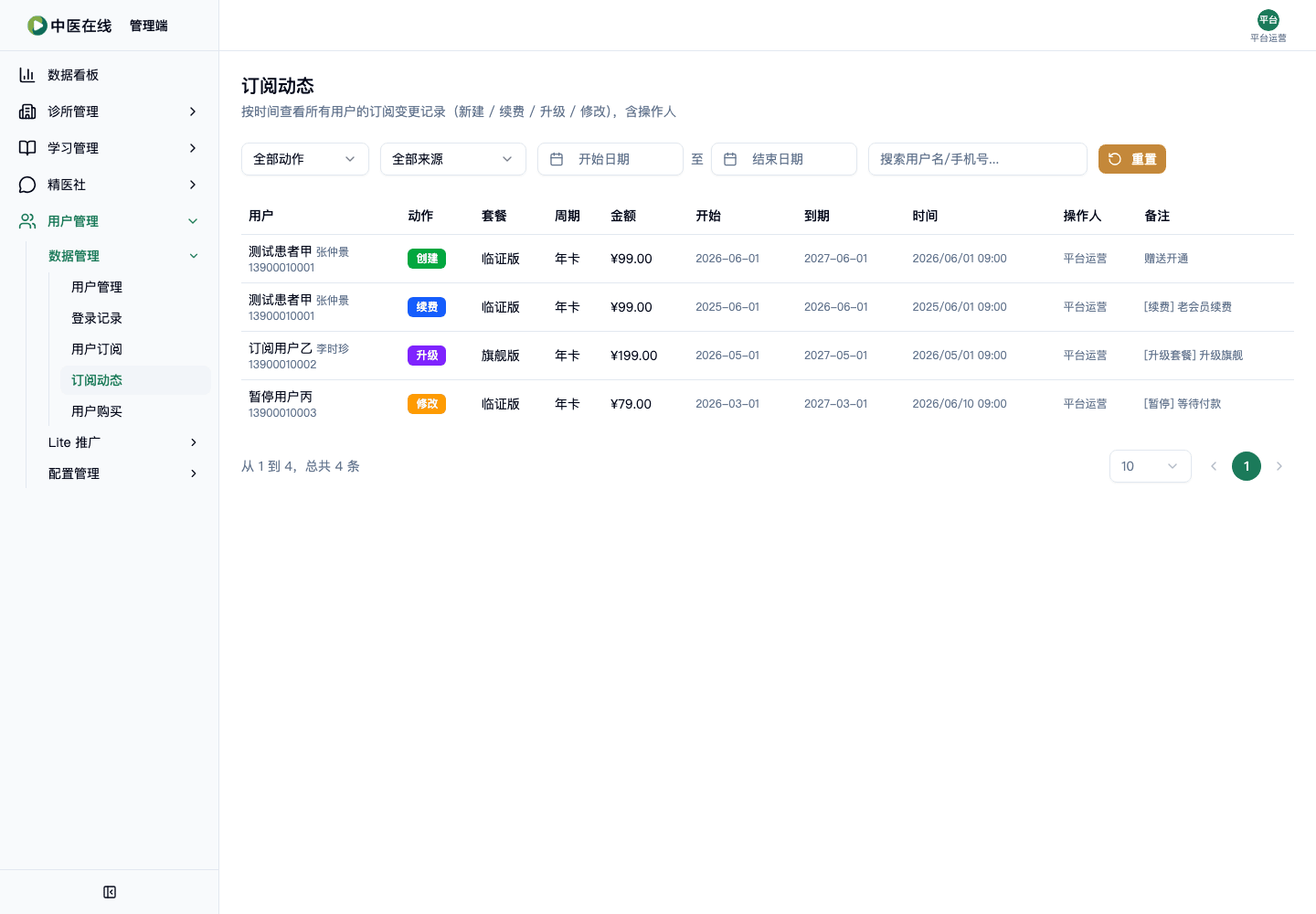Click the 结束日期 input field
Viewport: 1316px width, 914px height.
coord(784,159)
